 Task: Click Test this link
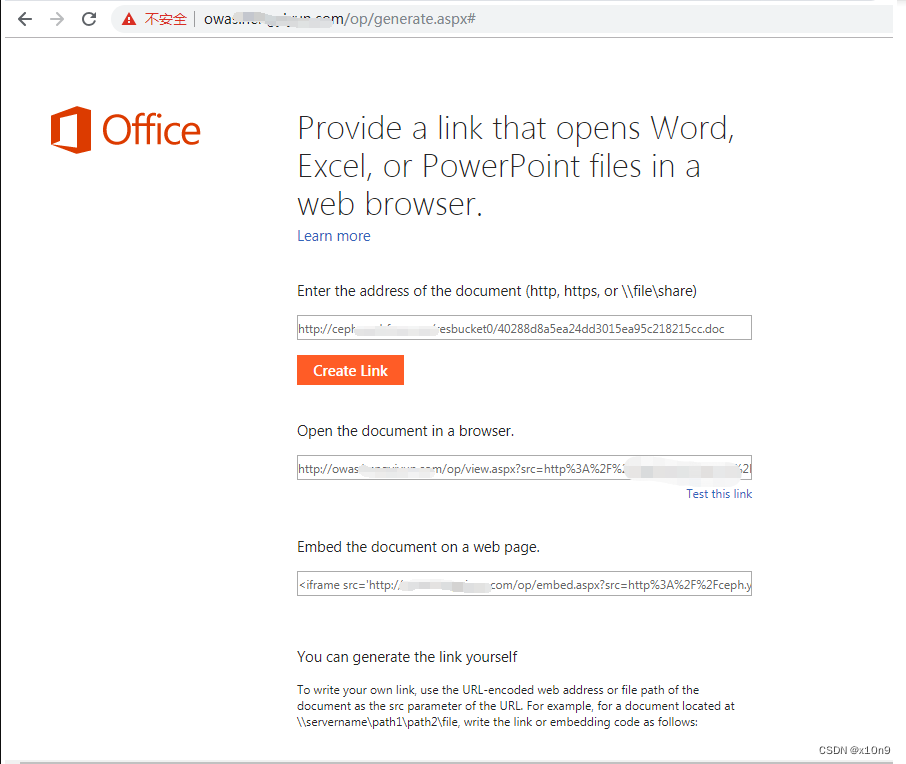pyautogui.click(x=718, y=494)
